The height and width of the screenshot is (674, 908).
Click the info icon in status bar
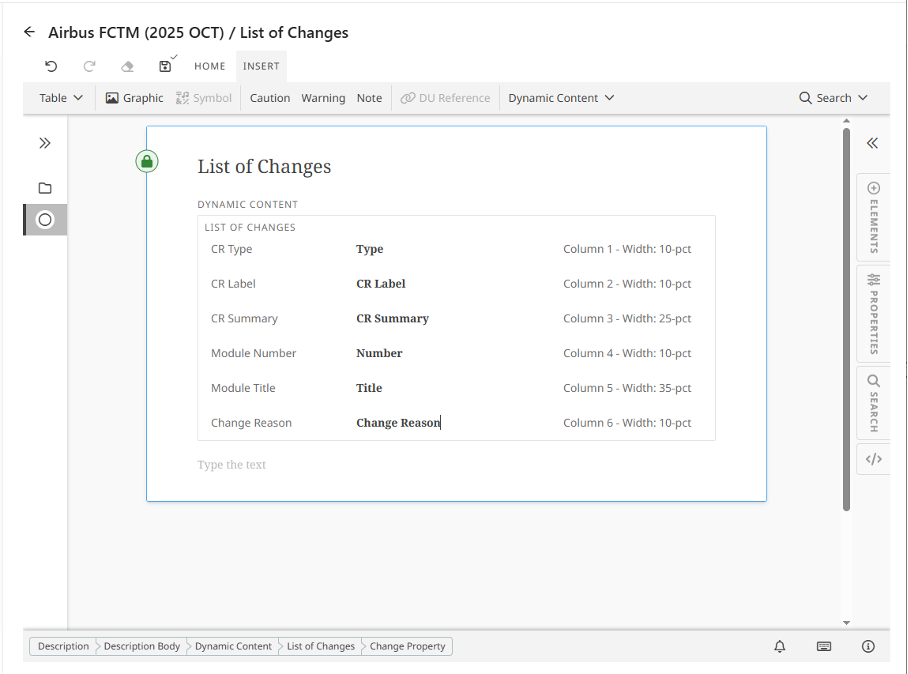867,646
